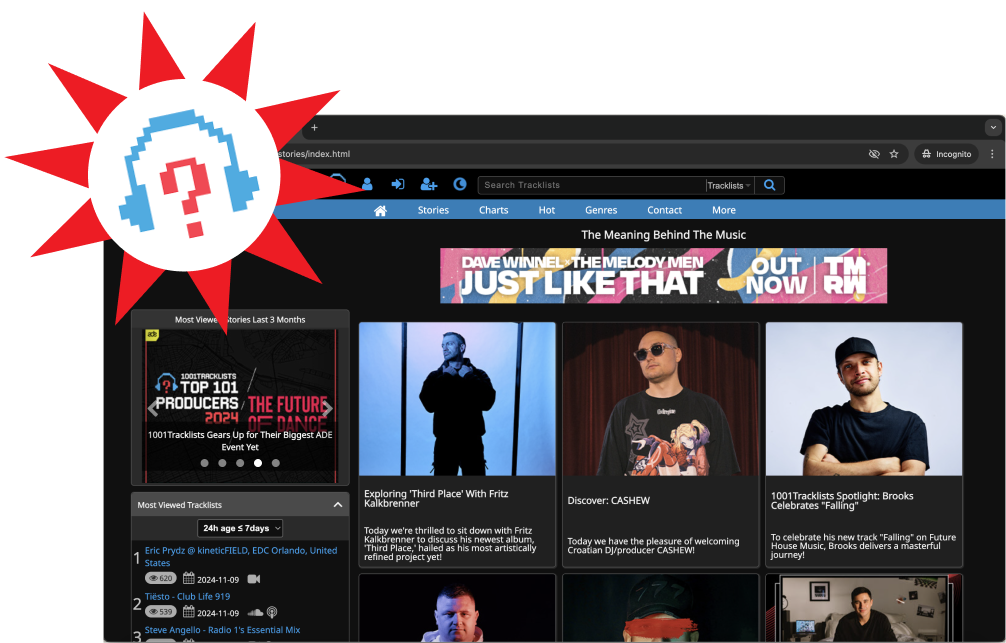Screen dimensions: 1006x643
Task: Click the Most Viewed Stories panel header
Action: [240, 320]
